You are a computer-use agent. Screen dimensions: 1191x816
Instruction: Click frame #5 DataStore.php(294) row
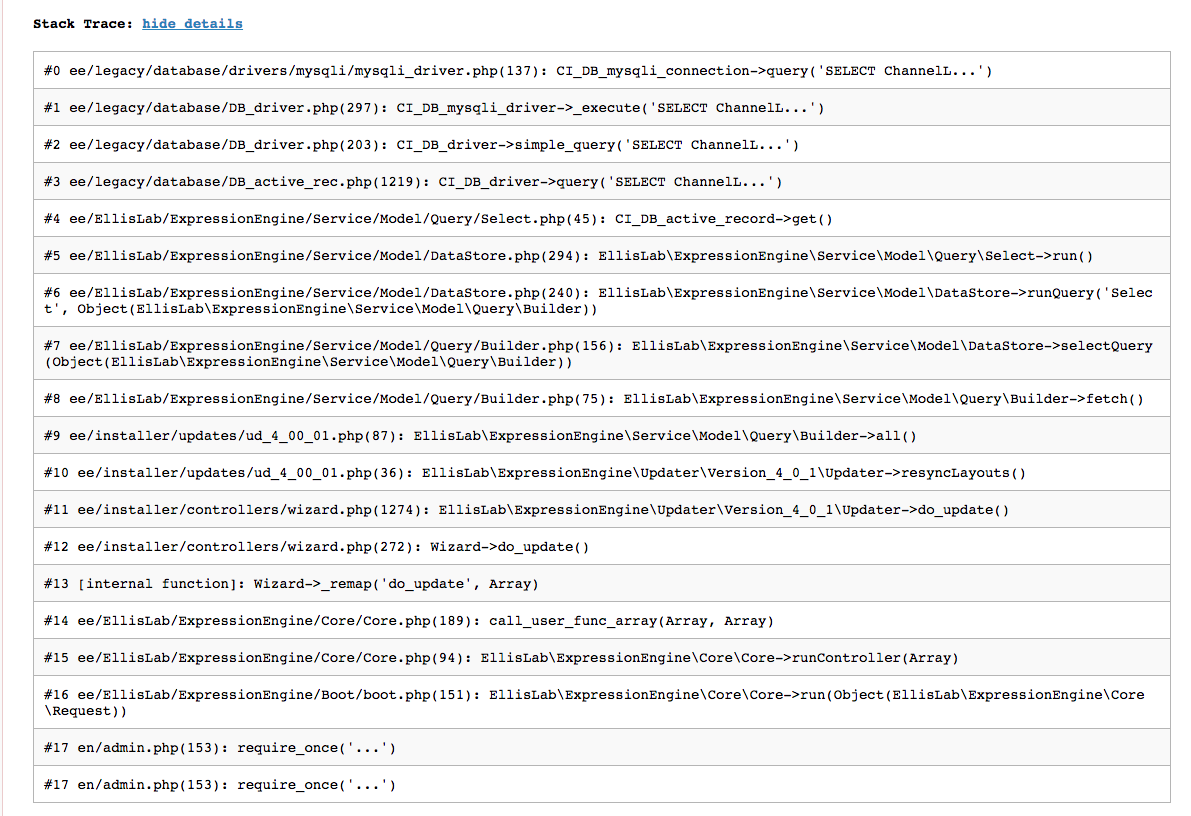point(568,256)
